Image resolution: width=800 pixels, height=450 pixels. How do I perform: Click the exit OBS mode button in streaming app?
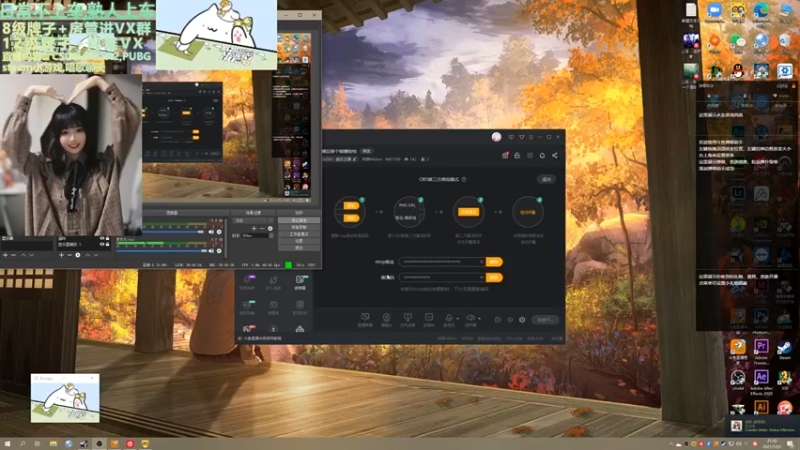[546, 180]
